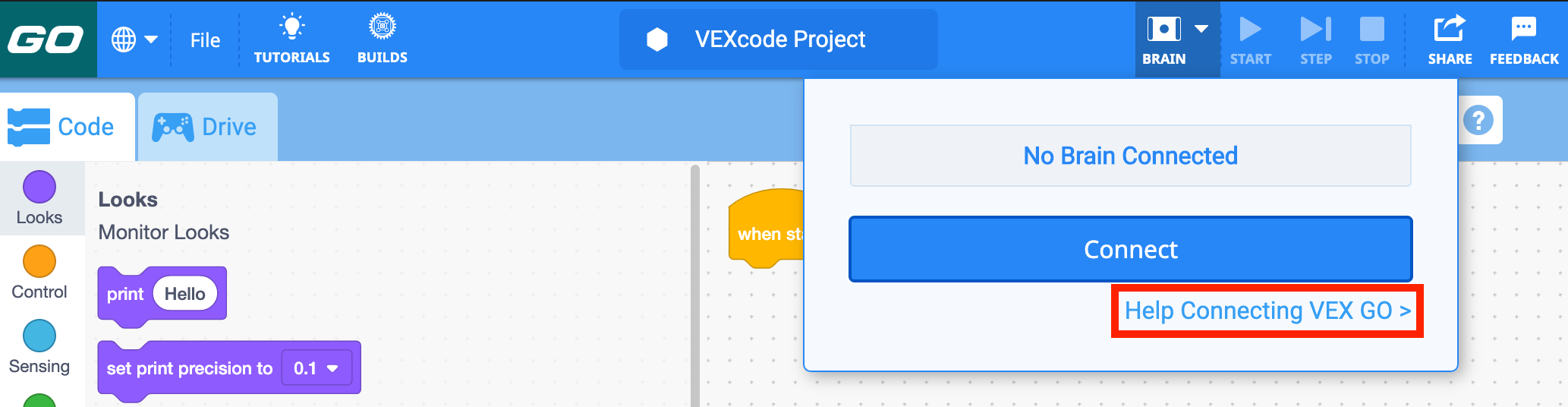Click the VEX GO logo
The image size is (1568, 407).
point(48,39)
